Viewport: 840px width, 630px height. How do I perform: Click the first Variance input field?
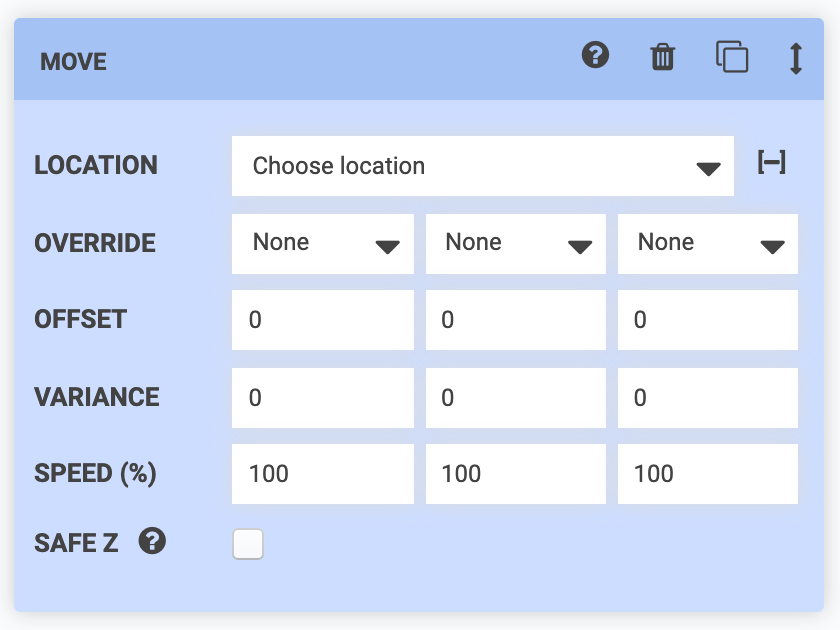pos(322,398)
